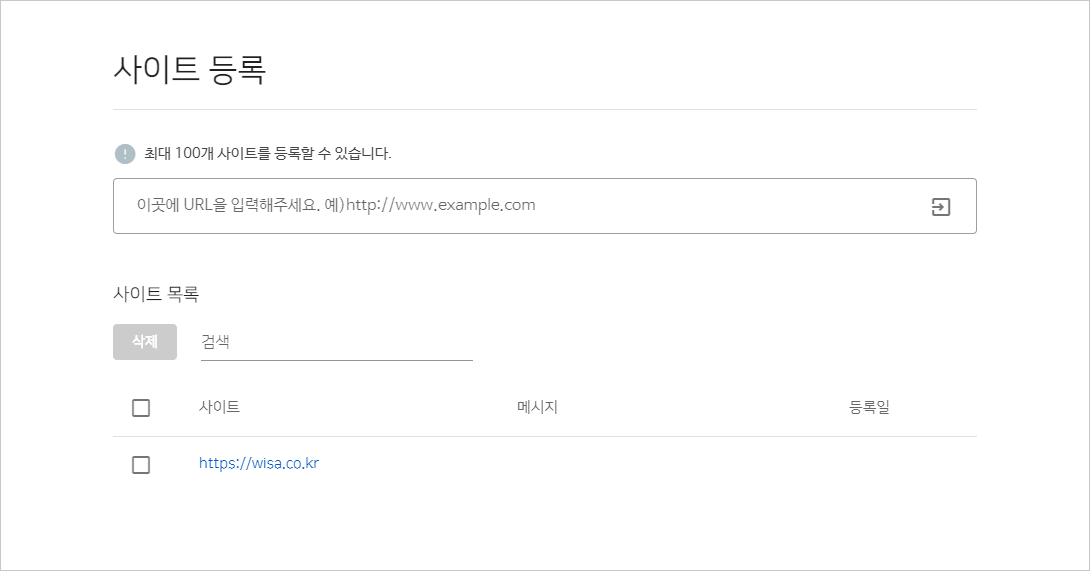Image resolution: width=1090 pixels, height=571 pixels.
Task: Focus the URL input field
Action: click(545, 206)
